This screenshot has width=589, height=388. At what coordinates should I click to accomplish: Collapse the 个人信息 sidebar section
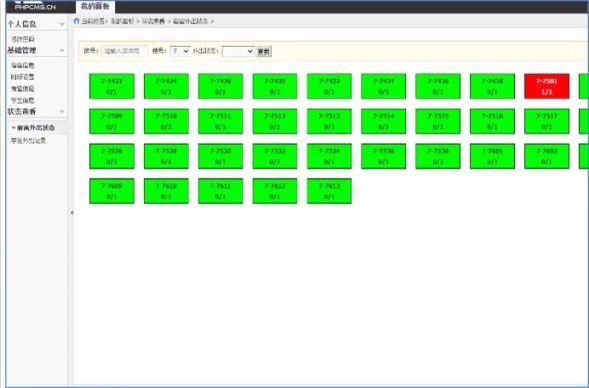[x=62, y=24]
